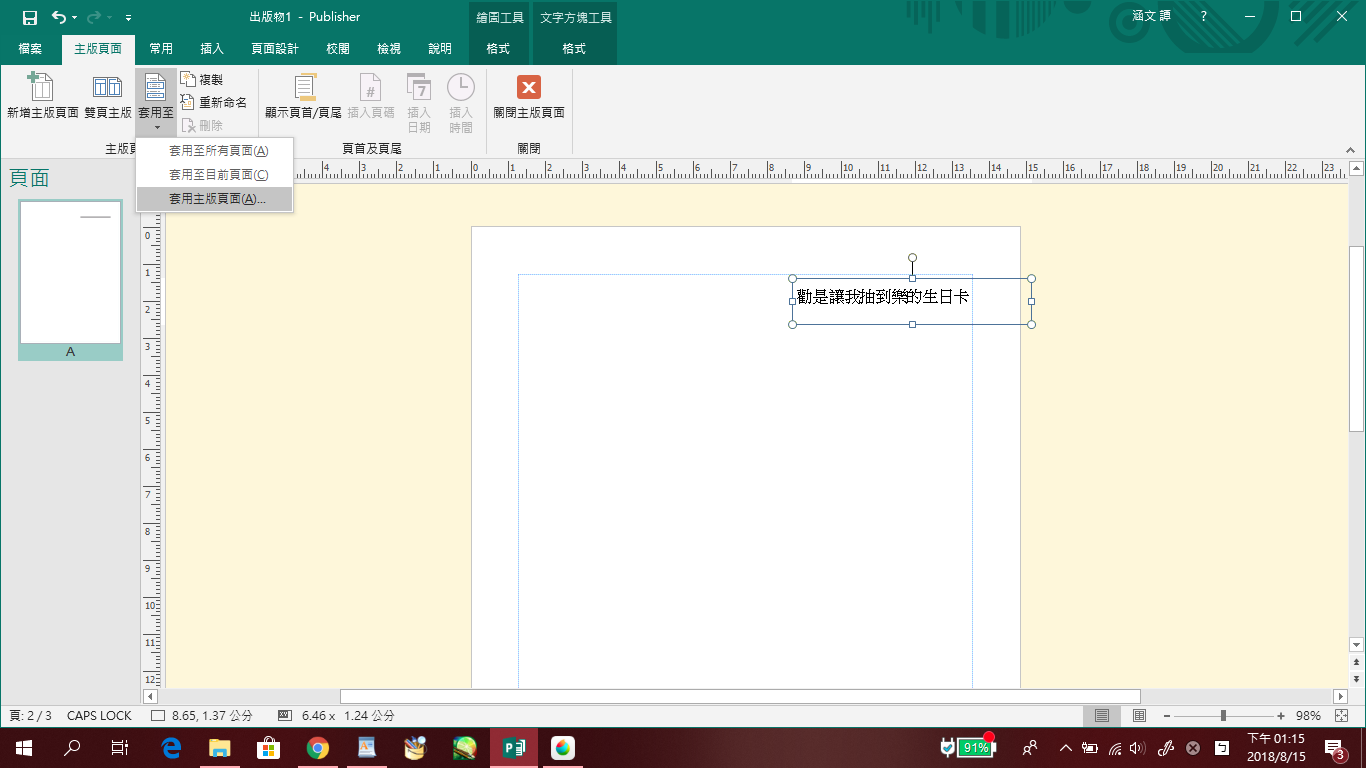The height and width of the screenshot is (768, 1366).
Task: Click 顯示頁首/頁尾 (Show Header/Footer) icon
Action: click(x=304, y=89)
